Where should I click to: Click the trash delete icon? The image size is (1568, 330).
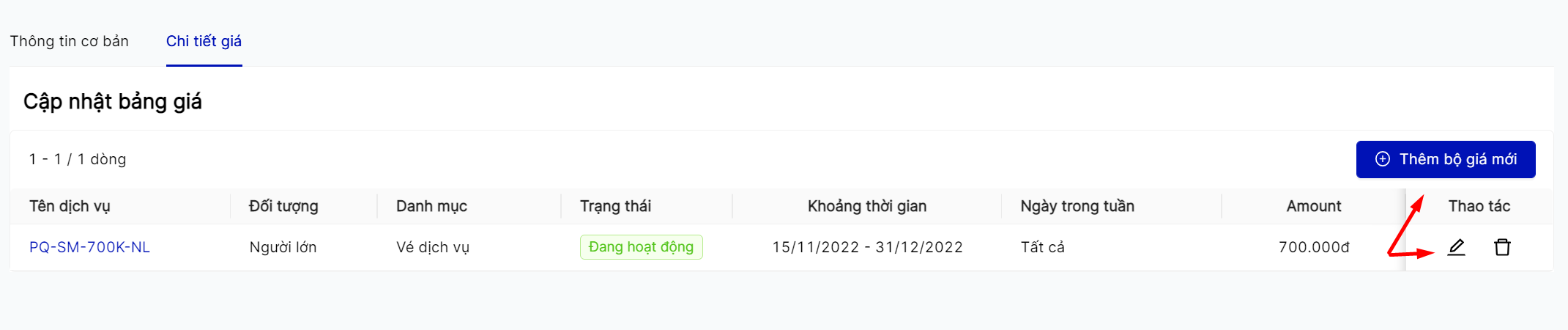[1502, 247]
